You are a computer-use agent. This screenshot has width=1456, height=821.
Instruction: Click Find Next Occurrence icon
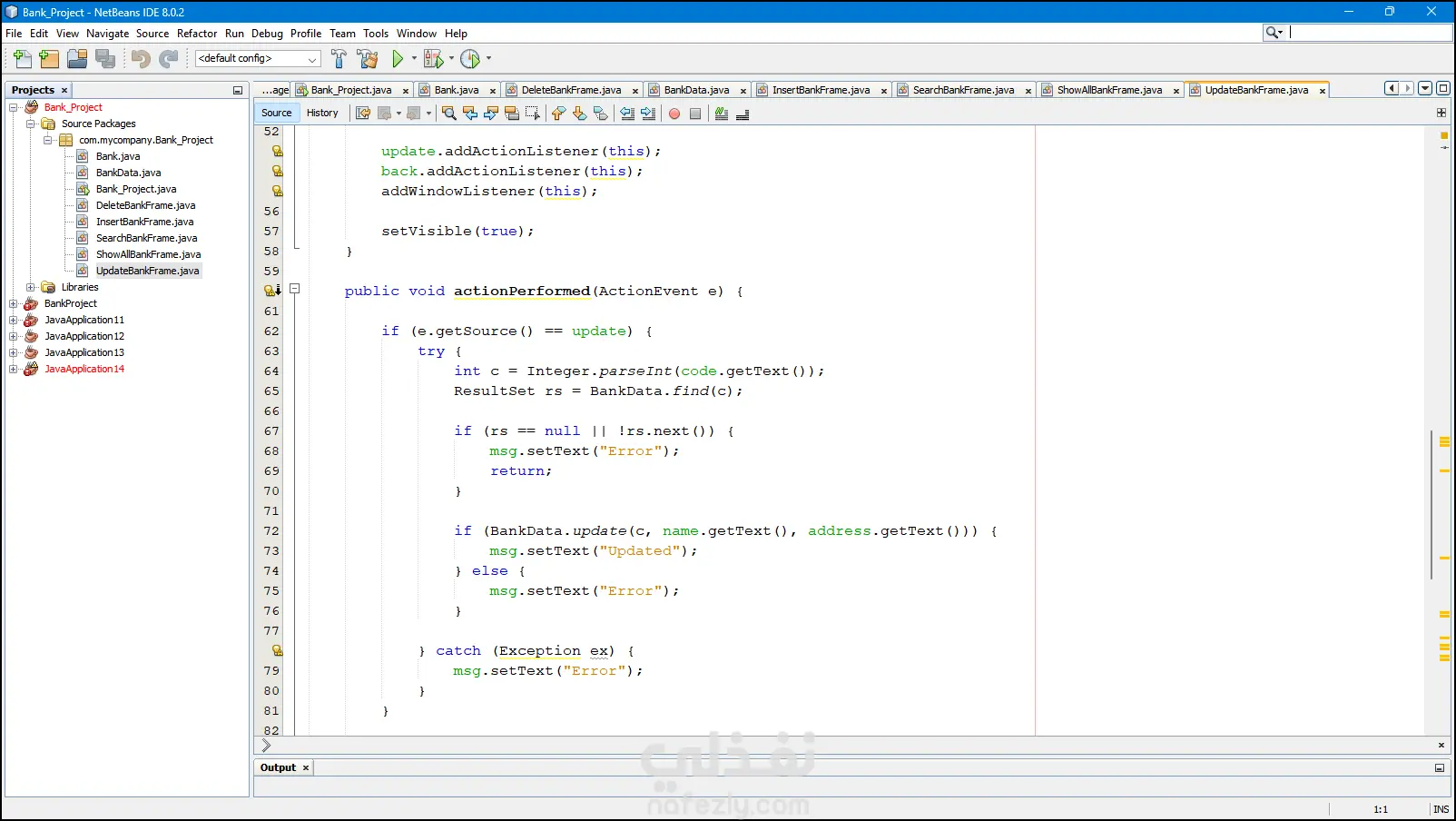[x=491, y=114]
